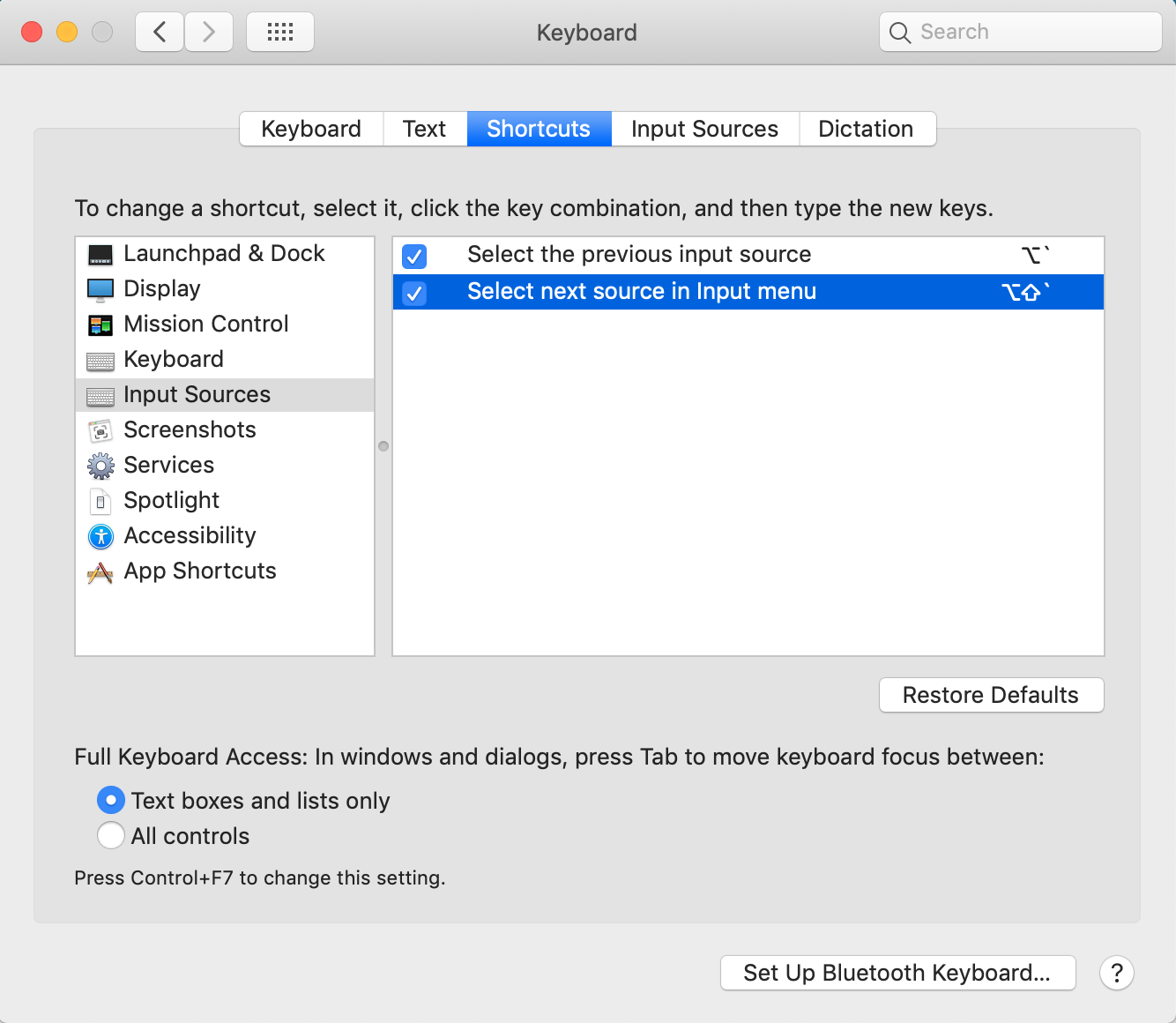Switch to the Text tab
This screenshot has height=1023, width=1176.
tap(424, 129)
